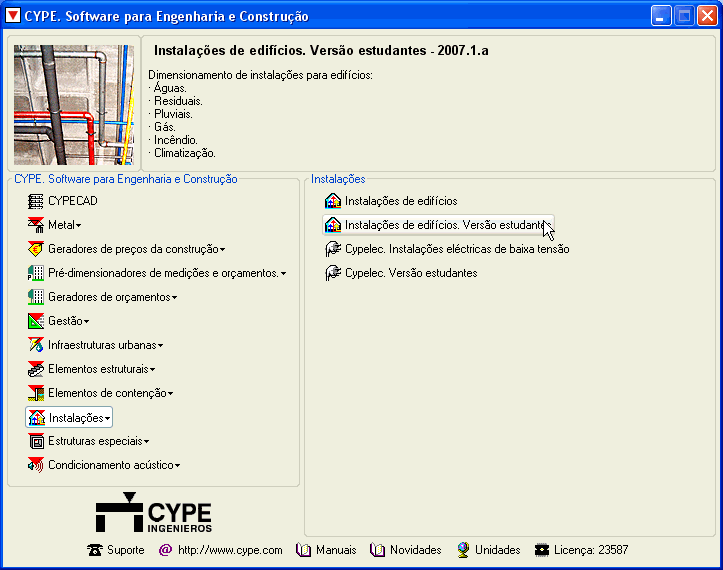Click the Instalações house icon in left list
Screen dimensions: 723x570
(x=36, y=418)
